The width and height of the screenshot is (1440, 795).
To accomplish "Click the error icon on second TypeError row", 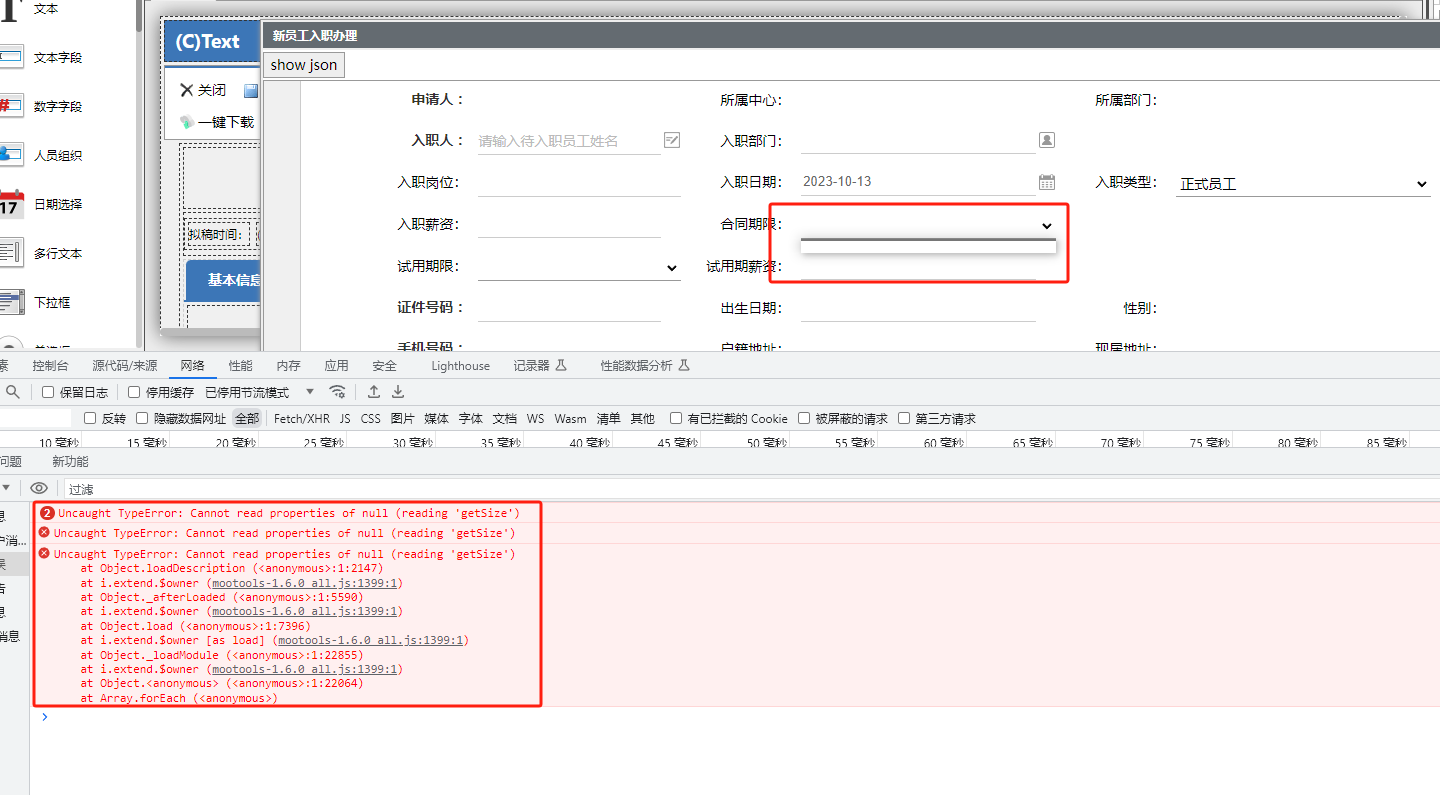I will (x=44, y=533).
